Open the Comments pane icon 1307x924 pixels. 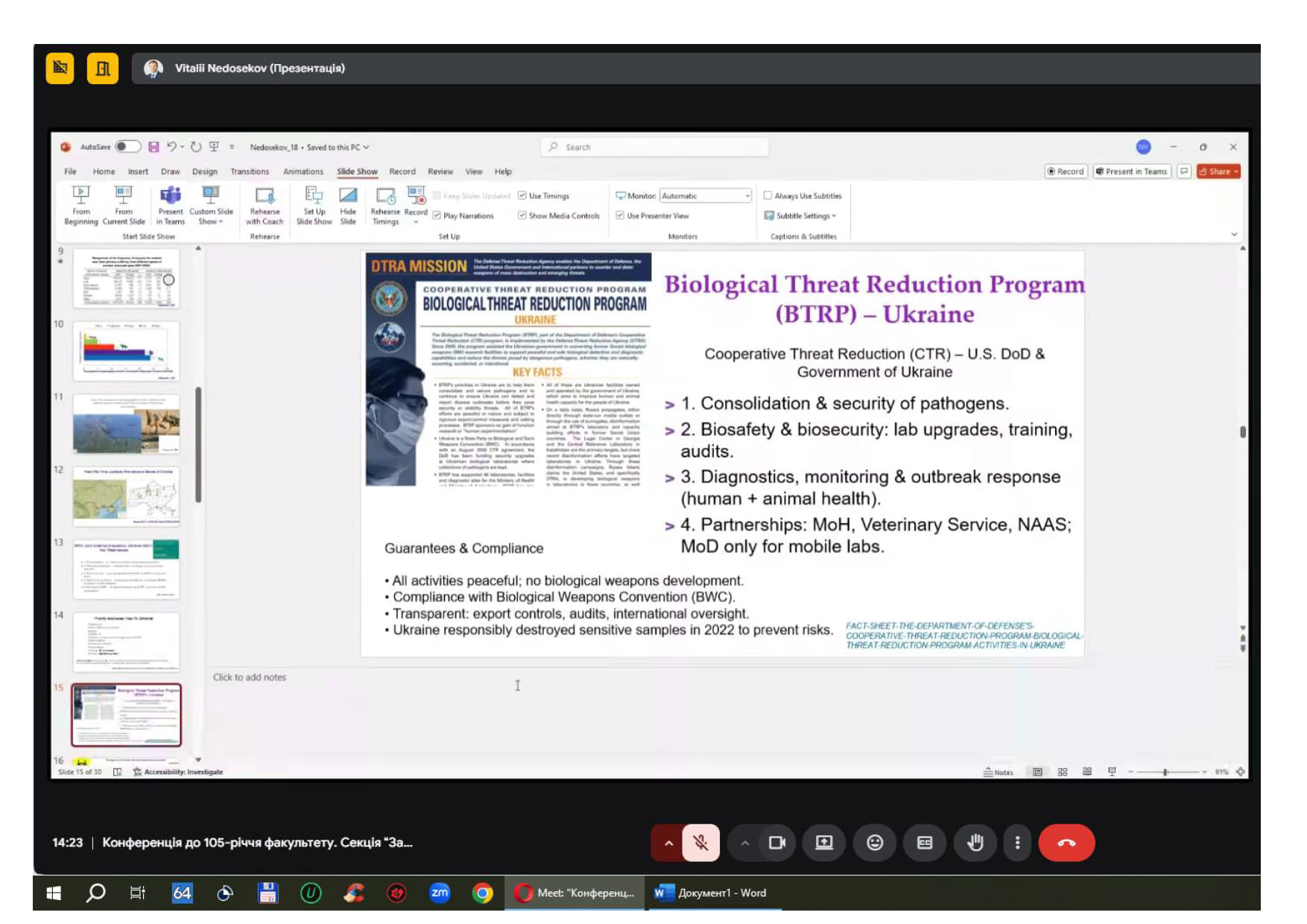pyautogui.click(x=1183, y=171)
